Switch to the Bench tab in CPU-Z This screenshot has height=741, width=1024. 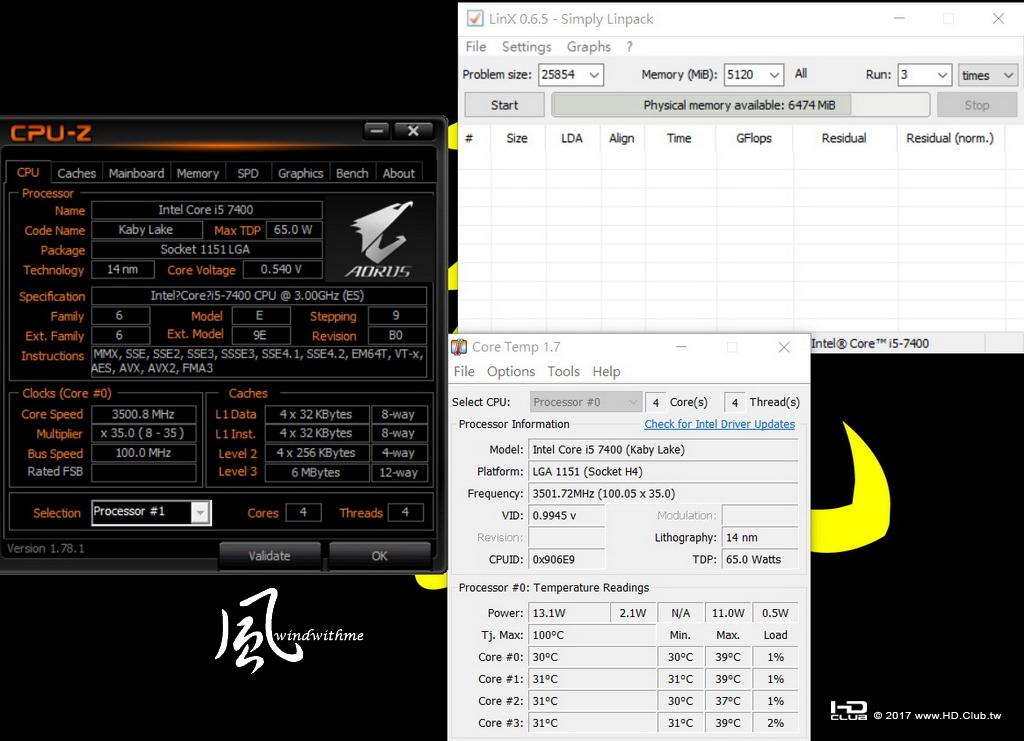[x=351, y=173]
